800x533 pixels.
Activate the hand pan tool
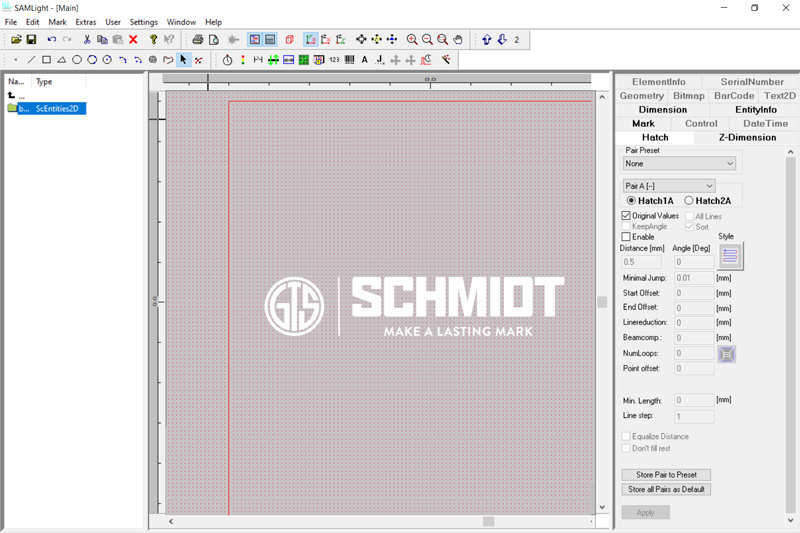(x=458, y=39)
